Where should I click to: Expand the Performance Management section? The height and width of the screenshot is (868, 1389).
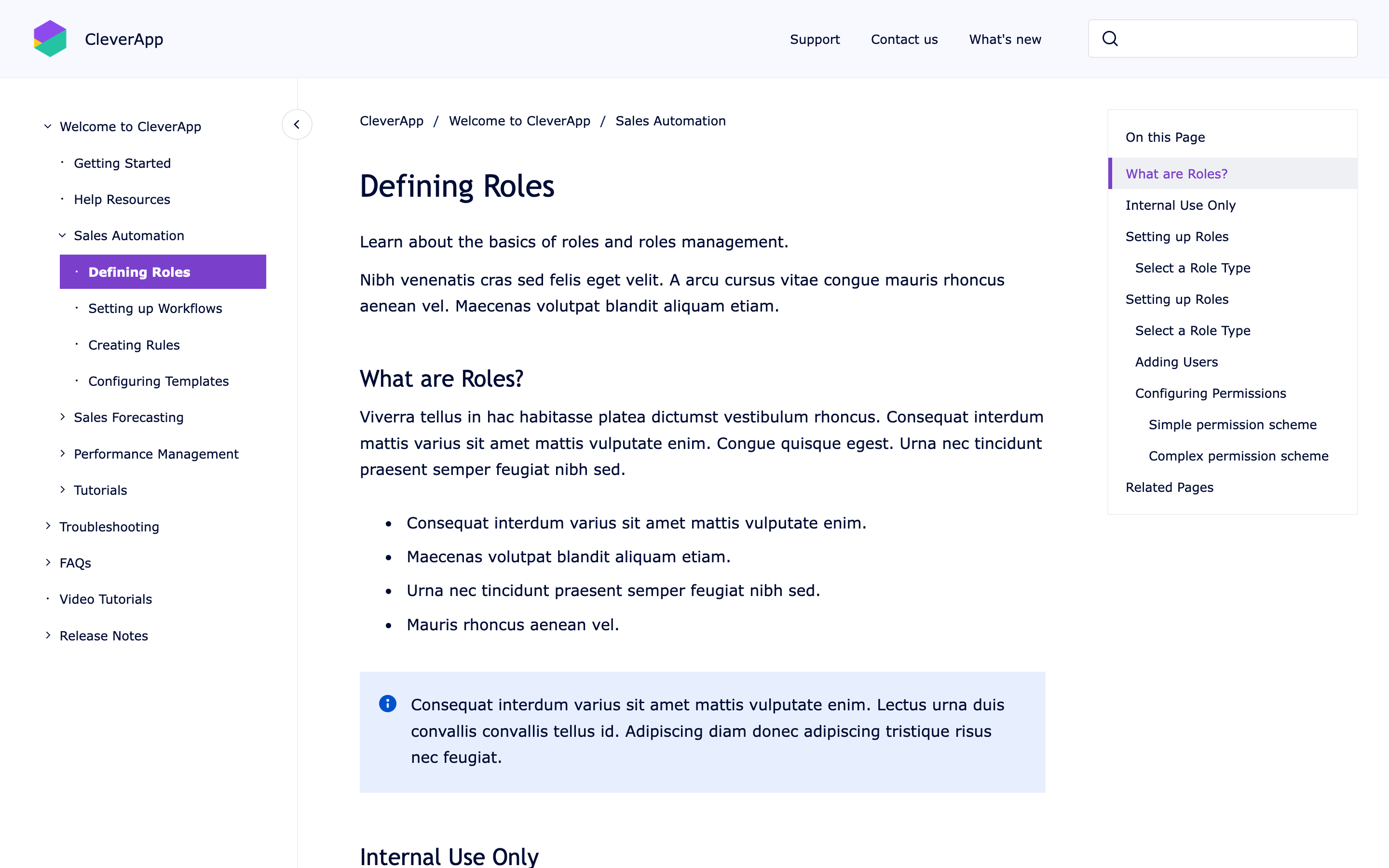click(64, 454)
